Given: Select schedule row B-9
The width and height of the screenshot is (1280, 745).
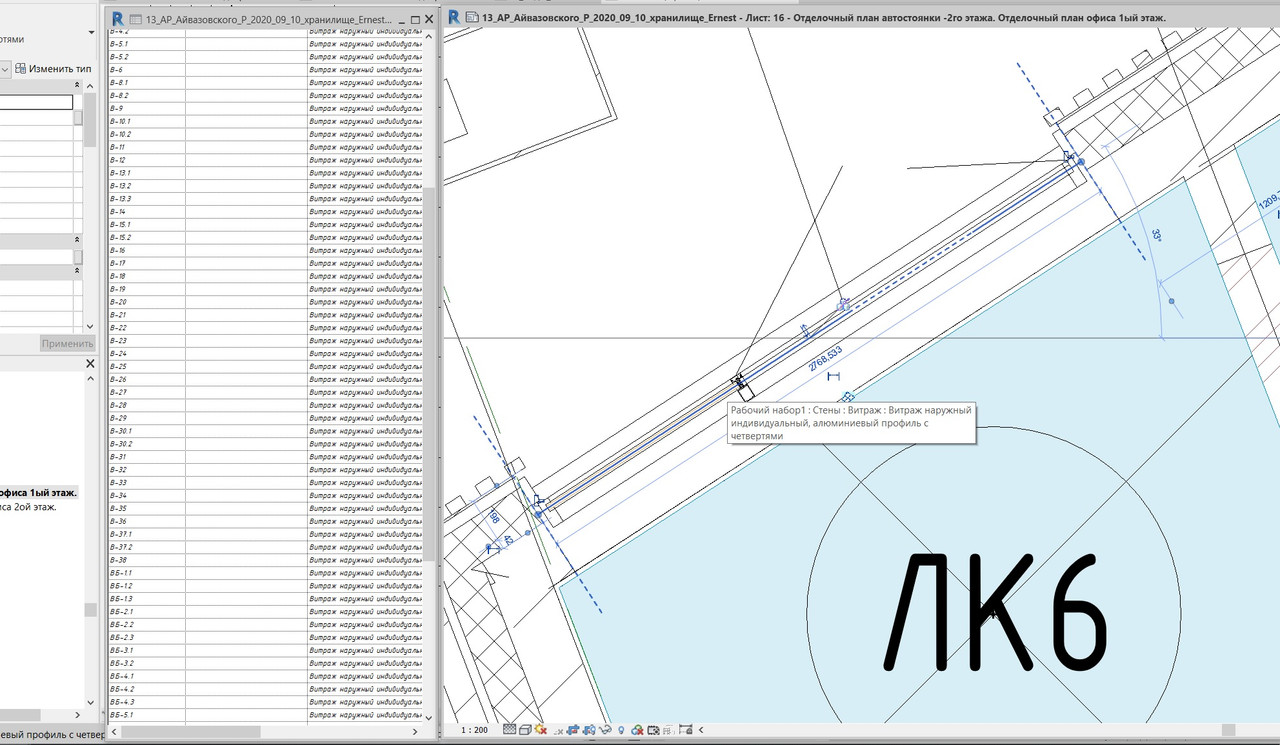Looking at the screenshot, I should (x=265, y=108).
